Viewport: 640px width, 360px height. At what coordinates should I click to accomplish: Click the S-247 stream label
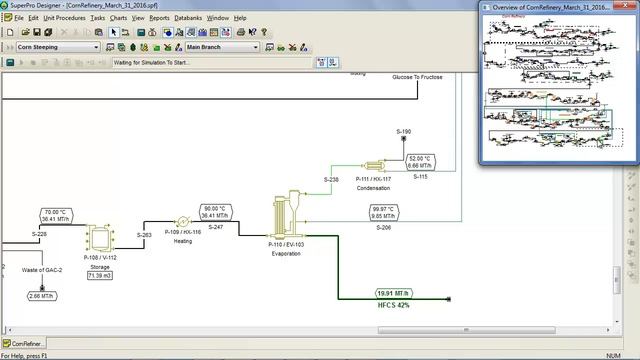[x=216, y=227]
